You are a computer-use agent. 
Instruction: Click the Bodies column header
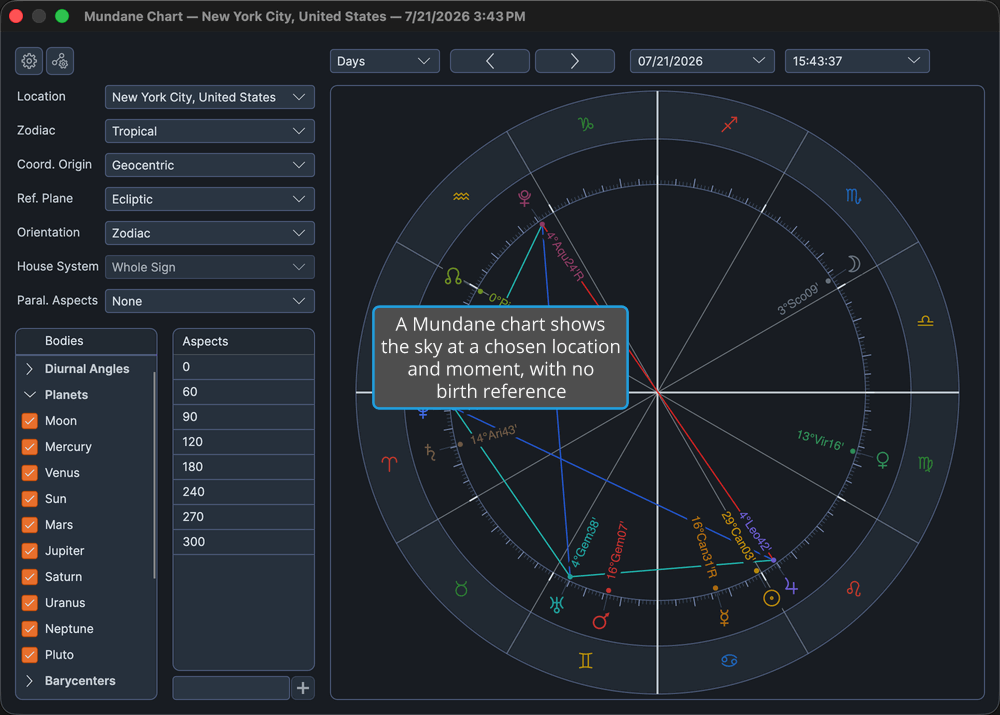click(86, 341)
